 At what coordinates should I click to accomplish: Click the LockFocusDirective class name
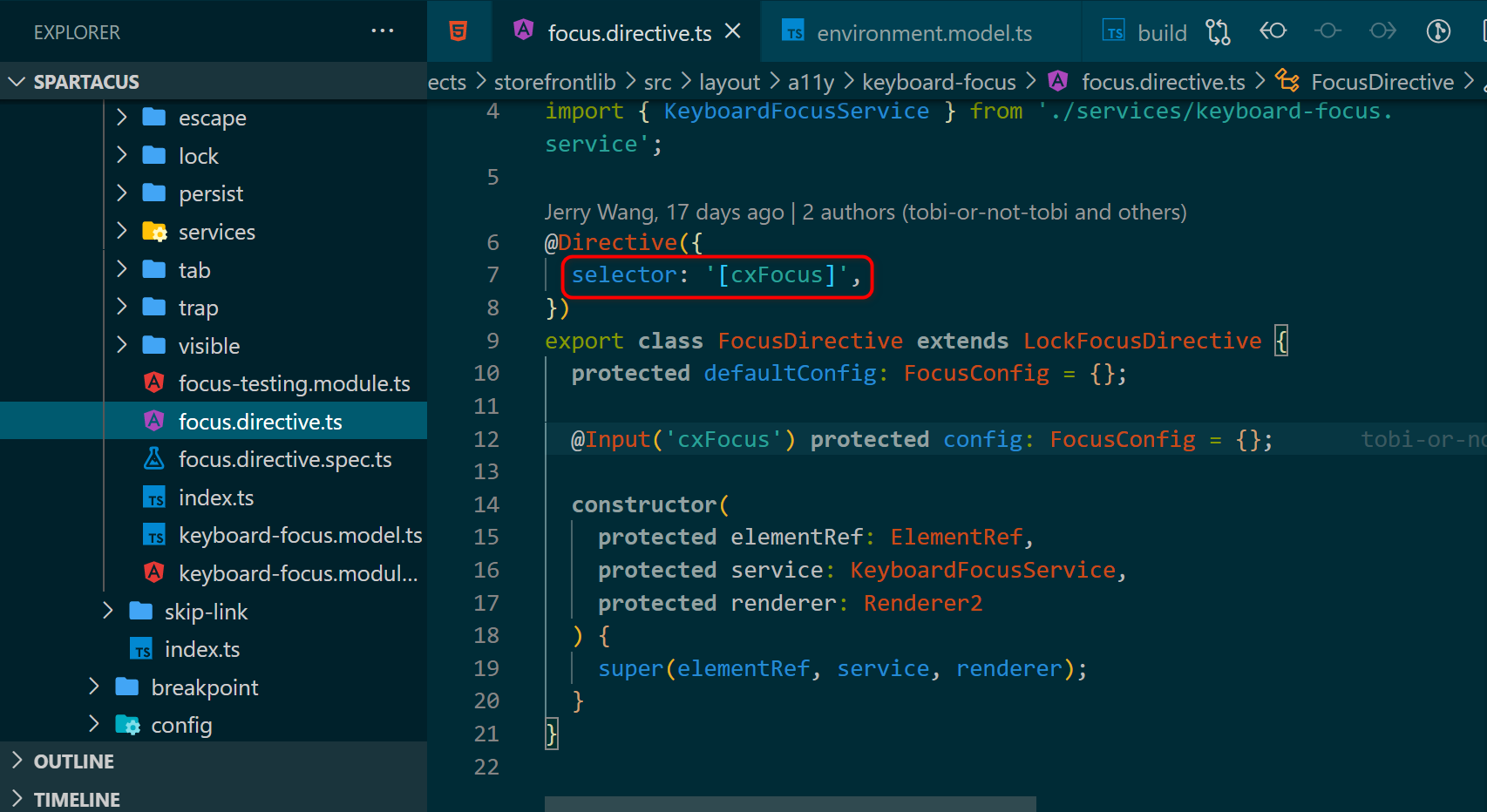1142,341
